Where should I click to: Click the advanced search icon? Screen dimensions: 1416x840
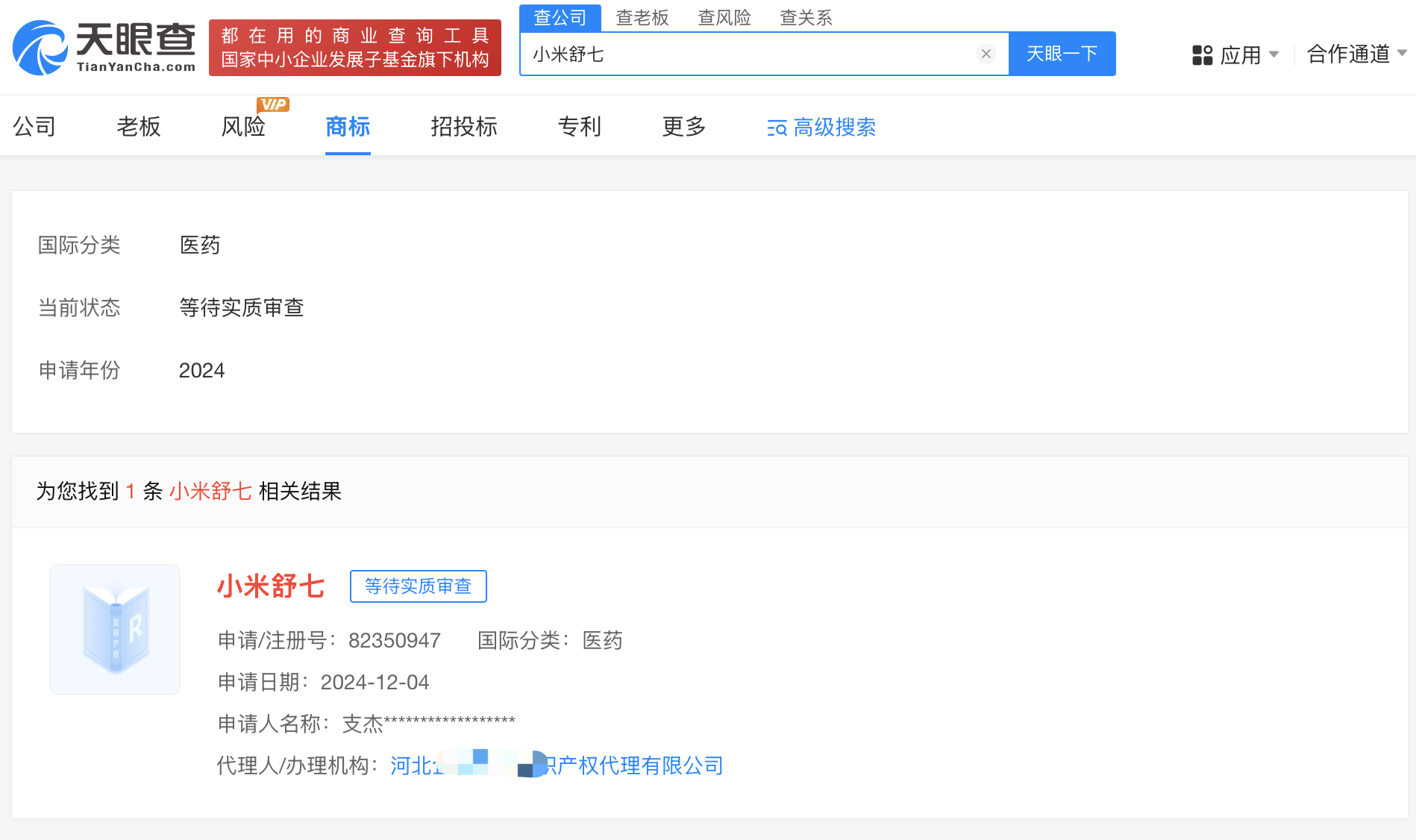777,128
